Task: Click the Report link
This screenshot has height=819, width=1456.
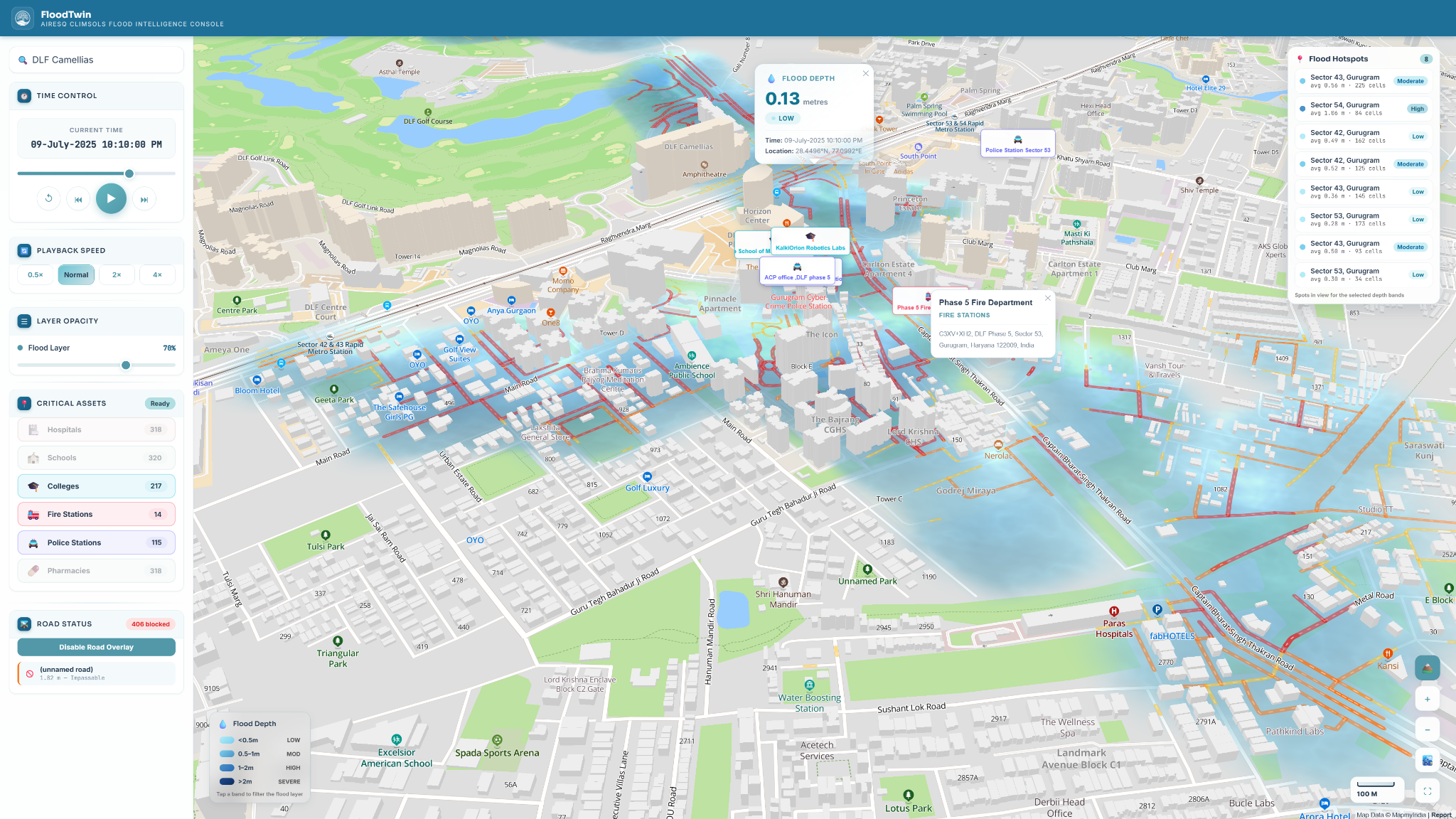Action: click(1441, 815)
